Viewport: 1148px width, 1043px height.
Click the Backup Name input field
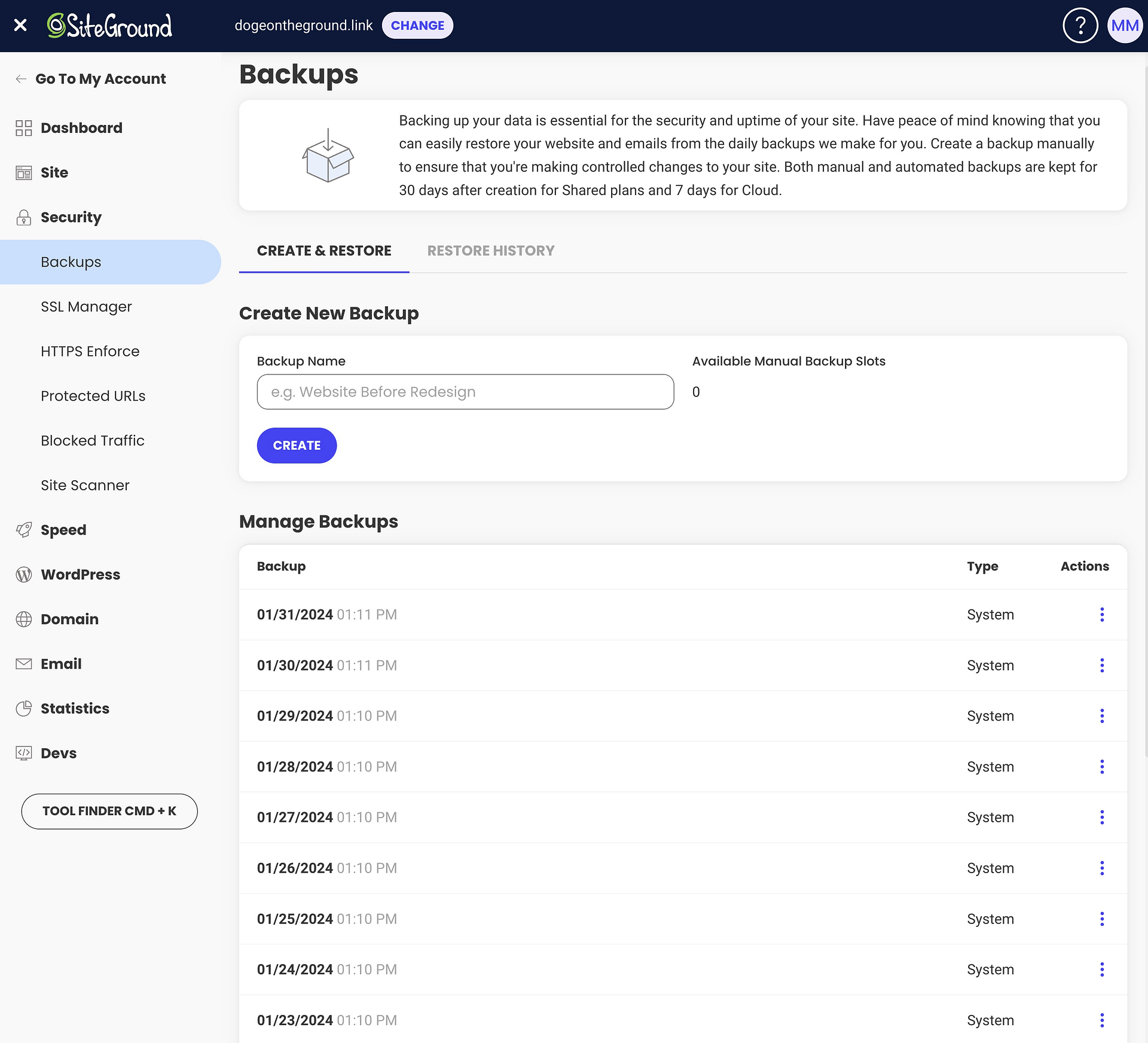point(464,392)
